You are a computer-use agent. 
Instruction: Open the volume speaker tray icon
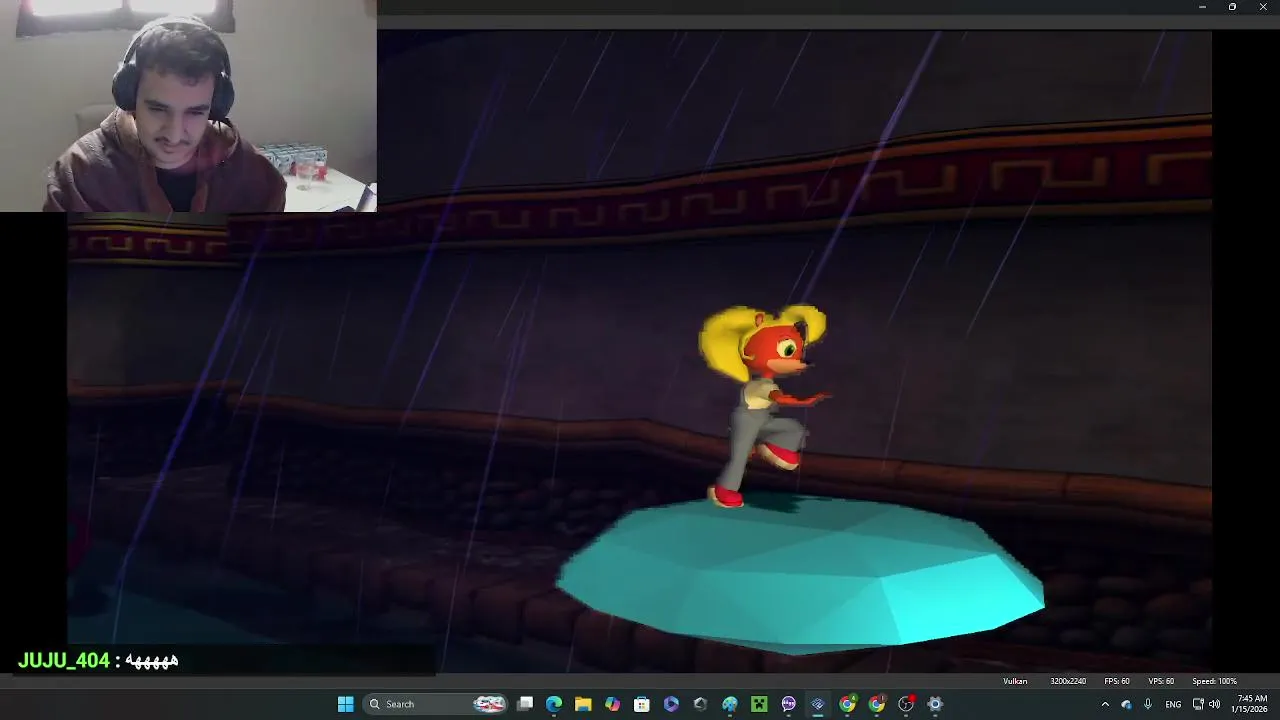coord(1214,704)
